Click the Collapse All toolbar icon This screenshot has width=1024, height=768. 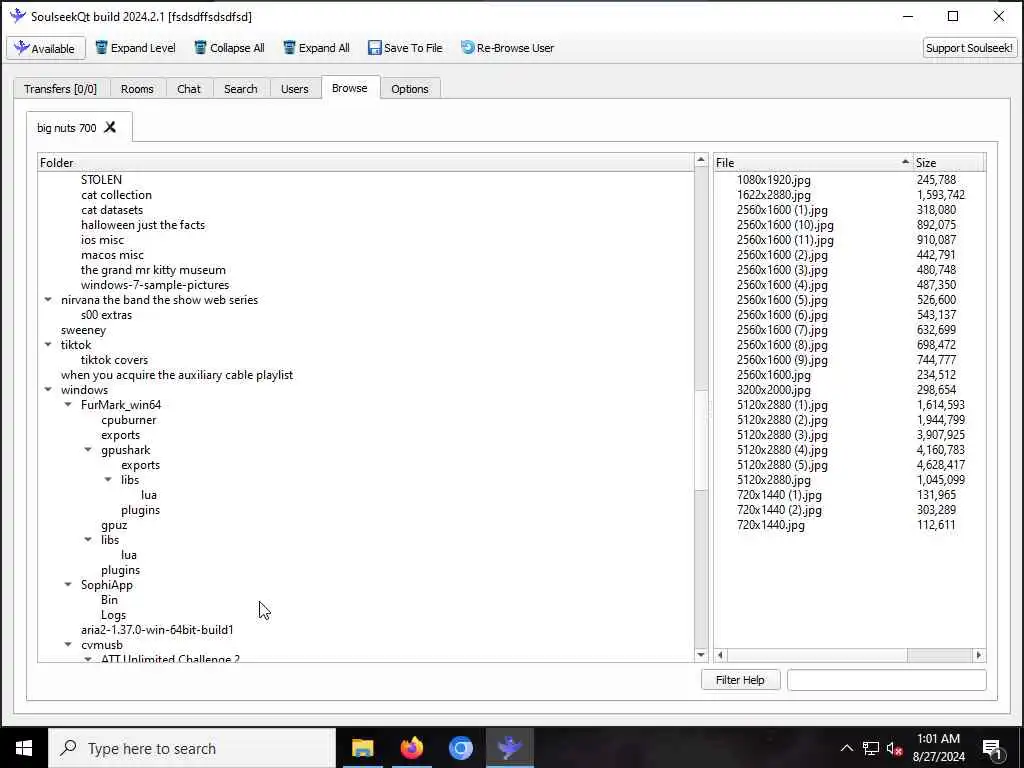click(200, 48)
